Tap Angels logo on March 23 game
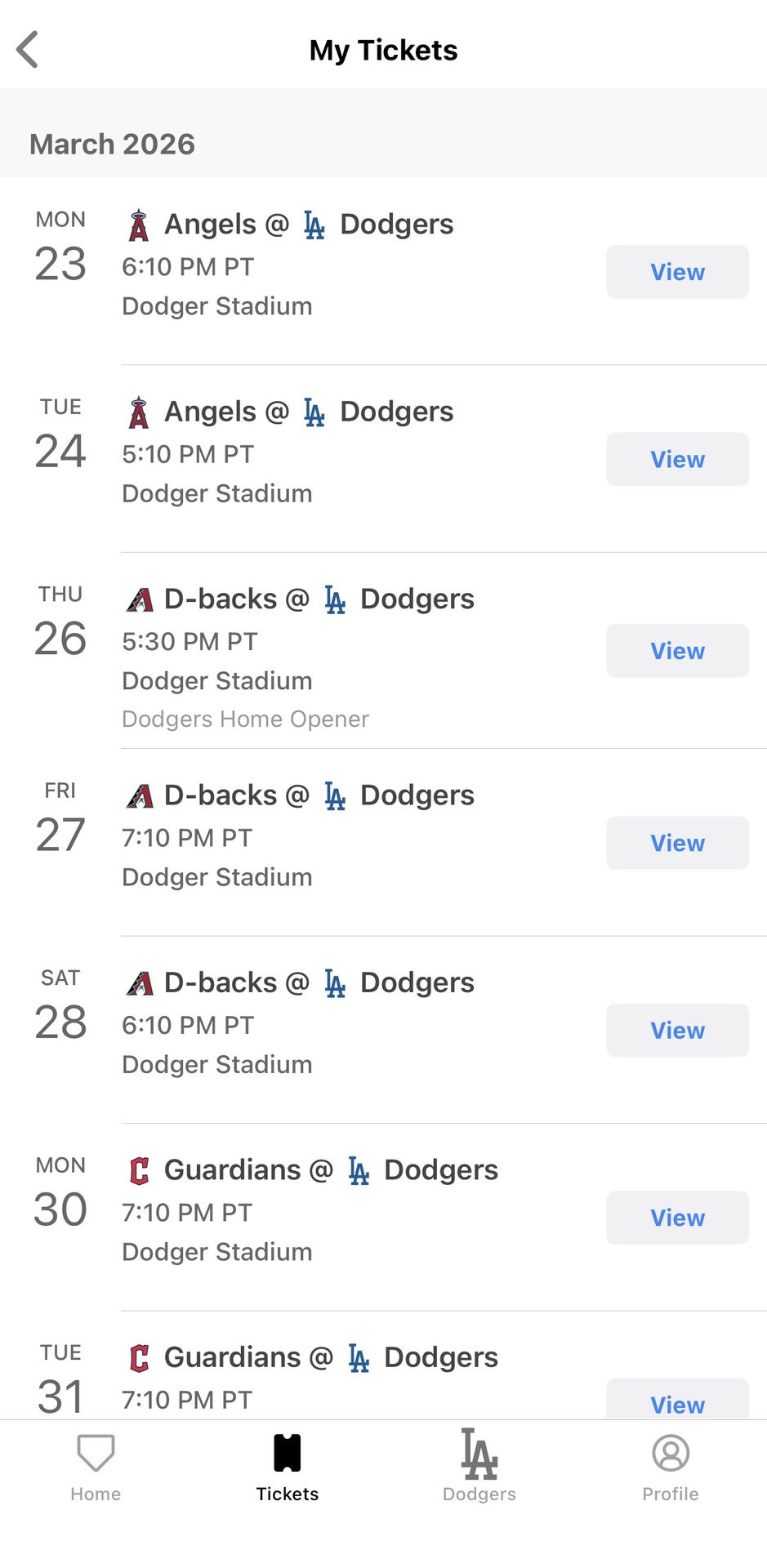 tap(139, 225)
